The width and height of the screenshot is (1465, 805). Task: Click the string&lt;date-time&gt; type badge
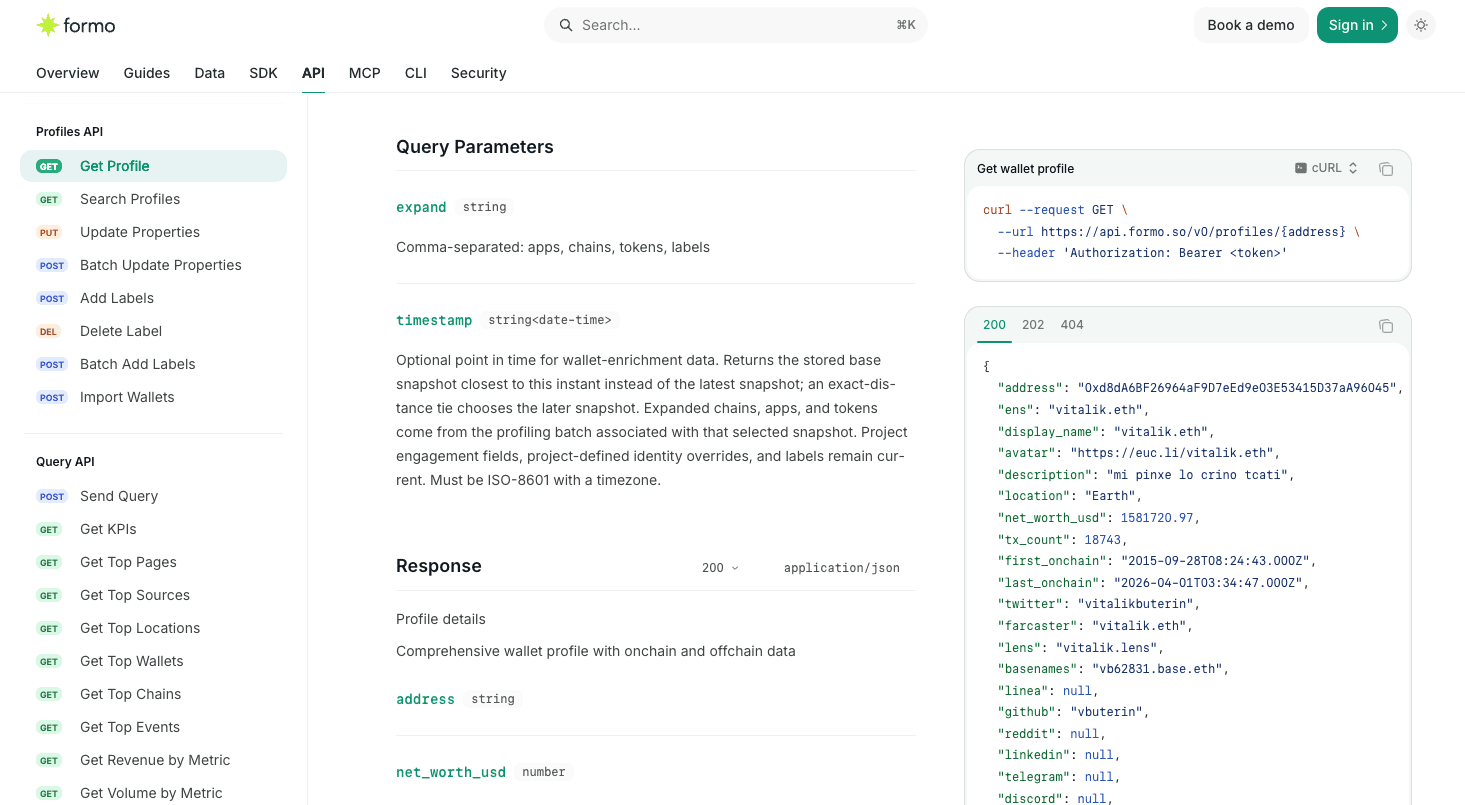click(550, 320)
